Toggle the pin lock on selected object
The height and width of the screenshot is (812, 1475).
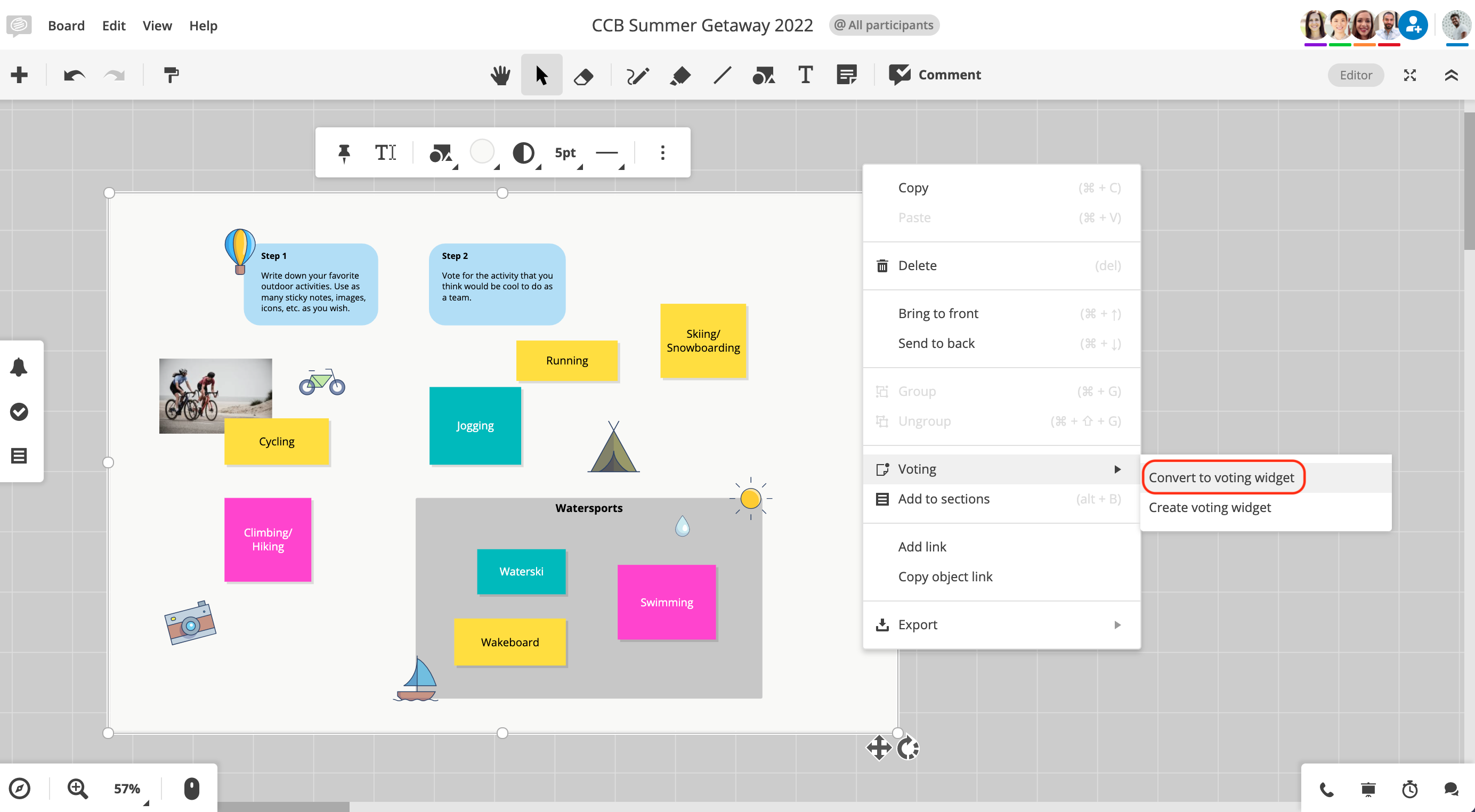[x=344, y=153]
